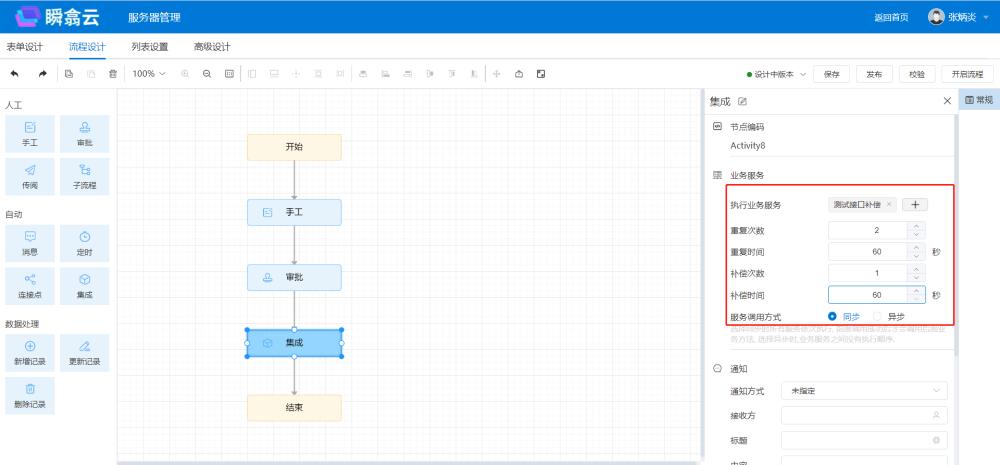This screenshot has height=465, width=1000.
Task: Click the trash delete icon in the toolbar
Action: 112,74
